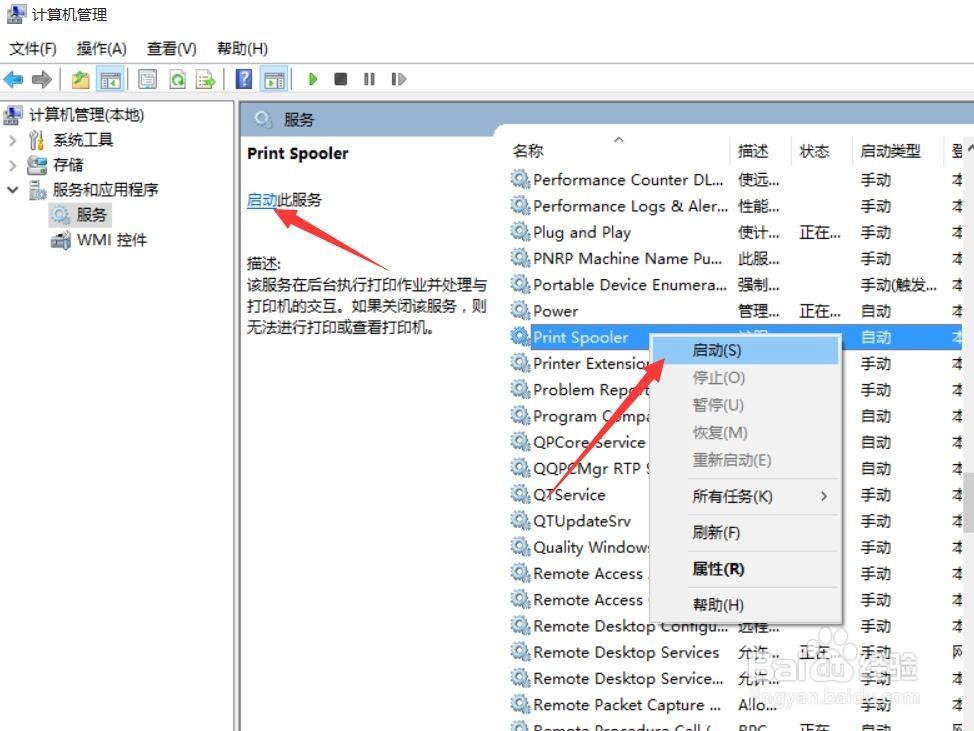Expand the 系统工具 tree node
The height and width of the screenshot is (731, 974).
[12, 140]
